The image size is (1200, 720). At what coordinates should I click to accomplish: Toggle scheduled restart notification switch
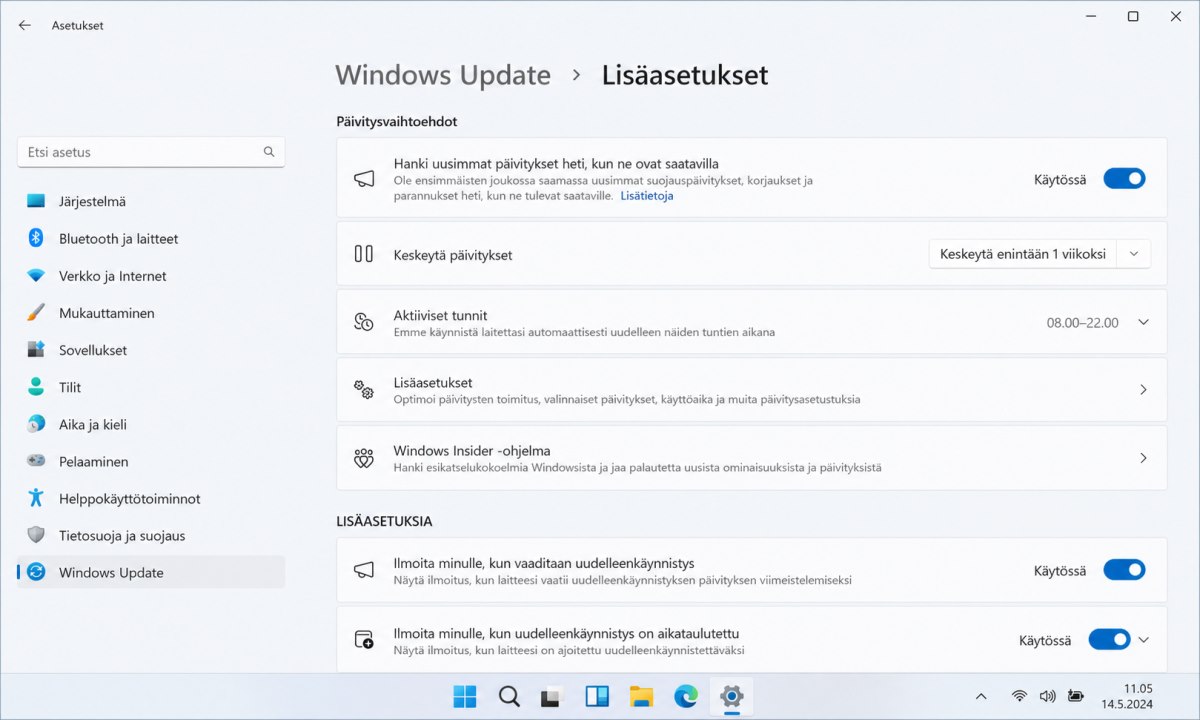click(1109, 639)
